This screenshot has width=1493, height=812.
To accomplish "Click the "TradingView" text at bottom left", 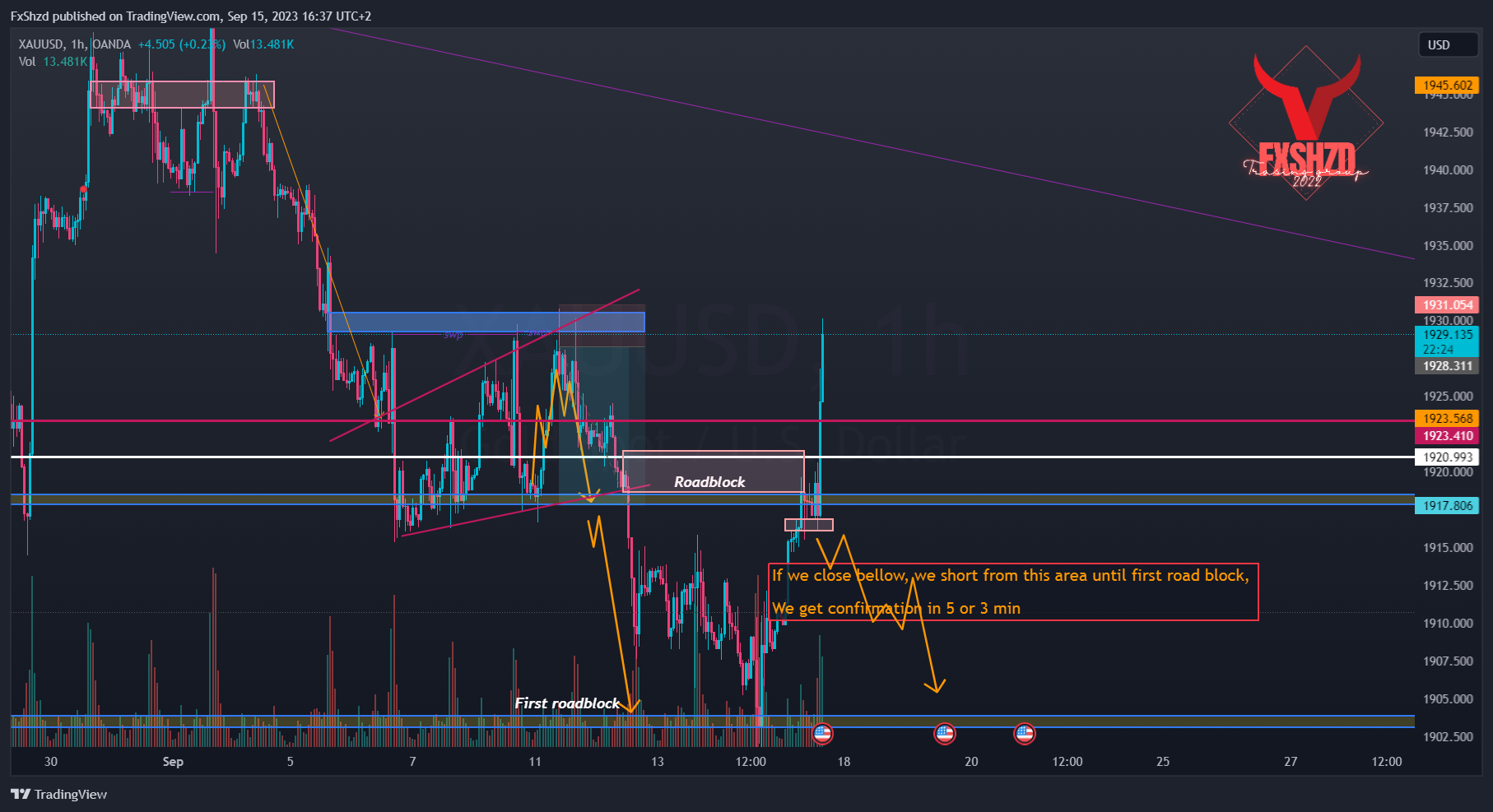I will click(71, 794).
